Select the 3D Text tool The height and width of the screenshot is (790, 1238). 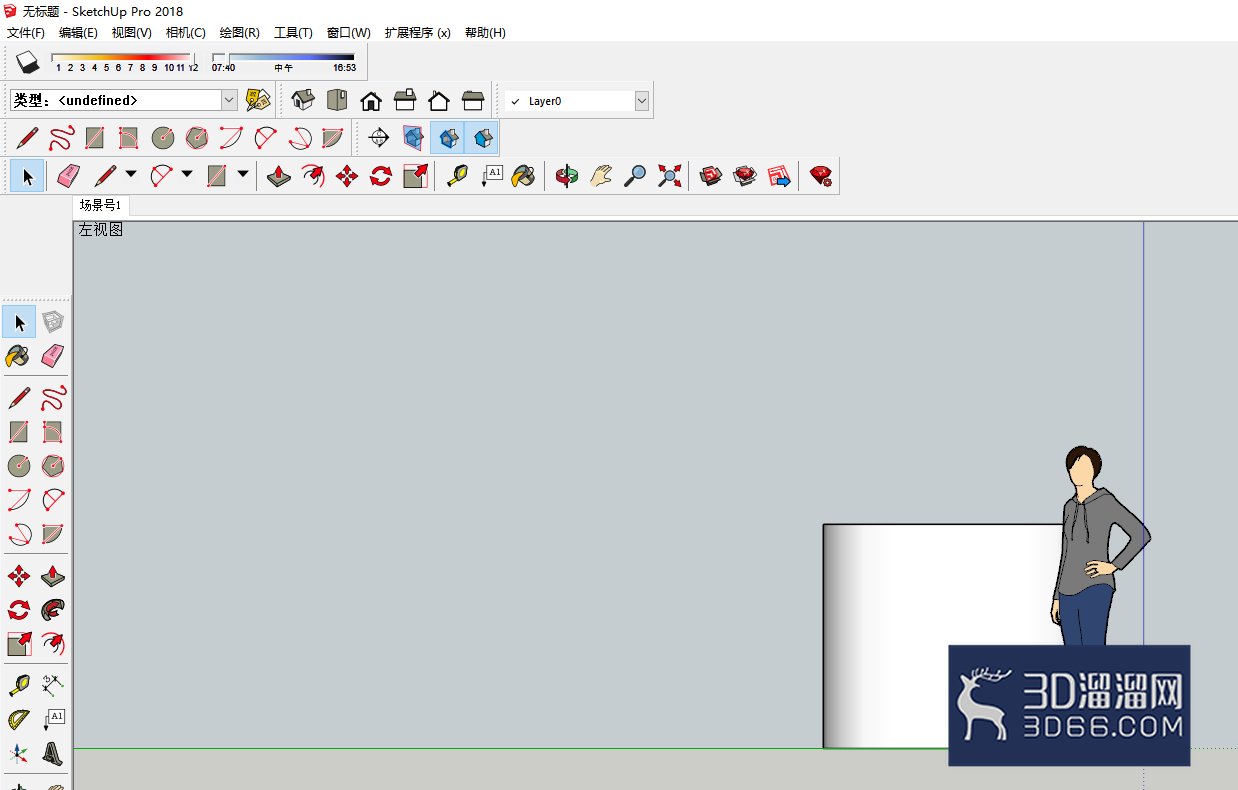click(53, 754)
